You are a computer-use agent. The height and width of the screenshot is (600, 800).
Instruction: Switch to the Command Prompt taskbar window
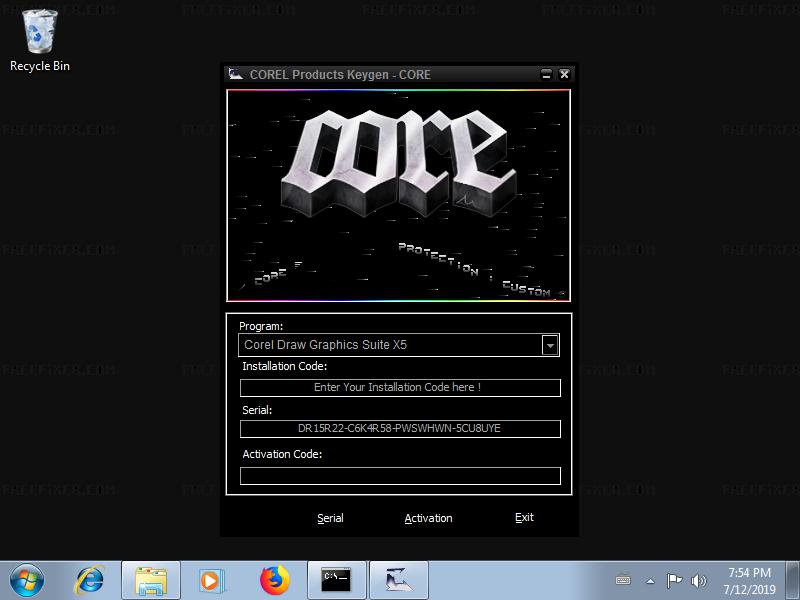(337, 581)
